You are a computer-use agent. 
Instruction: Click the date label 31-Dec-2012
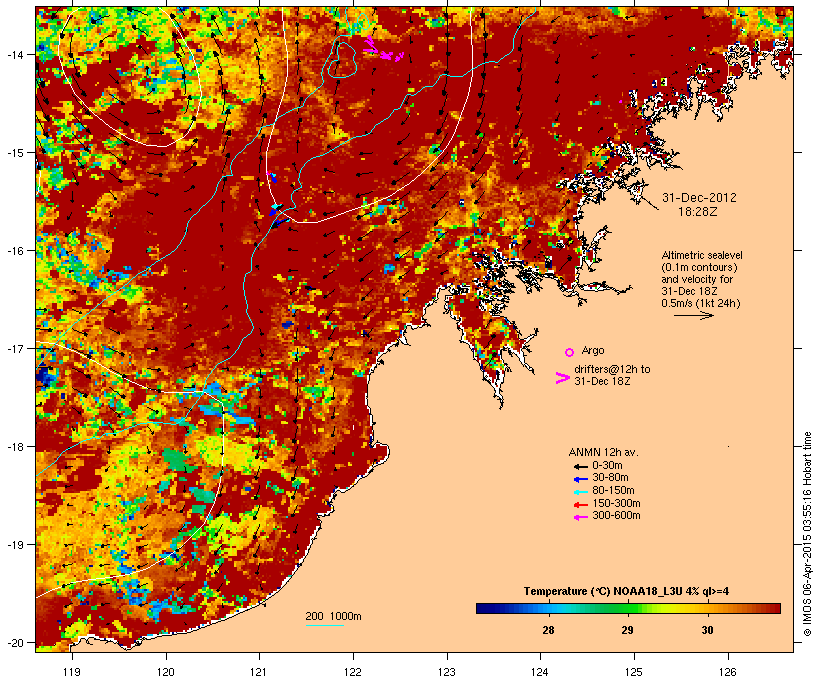(699, 198)
